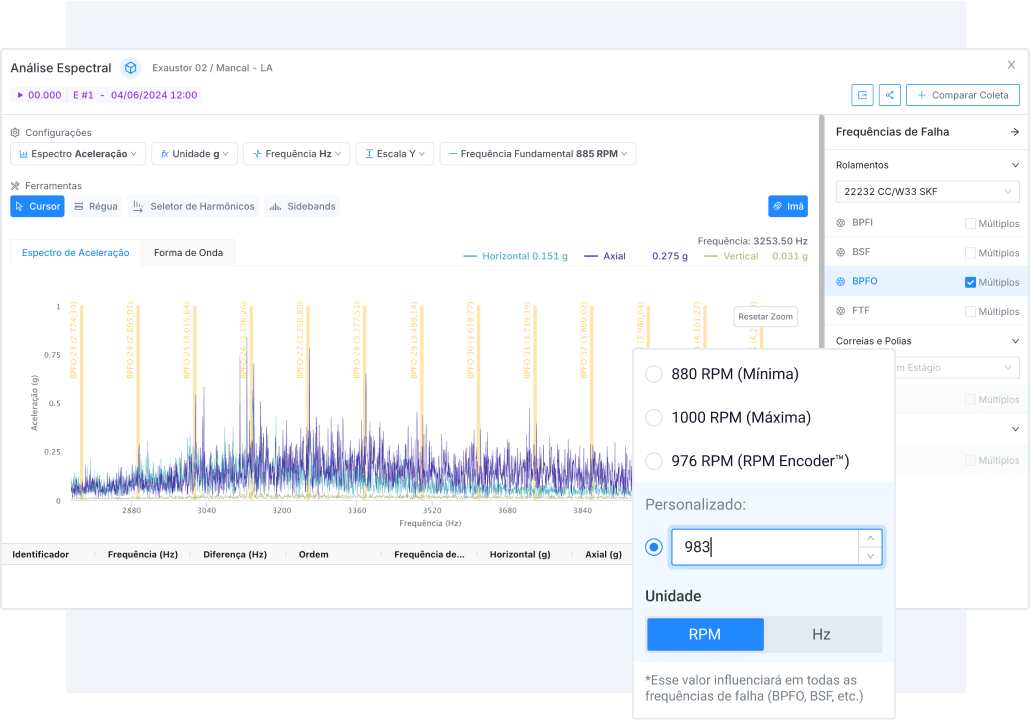
Task: Switch to the Forma de Onda tab
Action: click(188, 253)
